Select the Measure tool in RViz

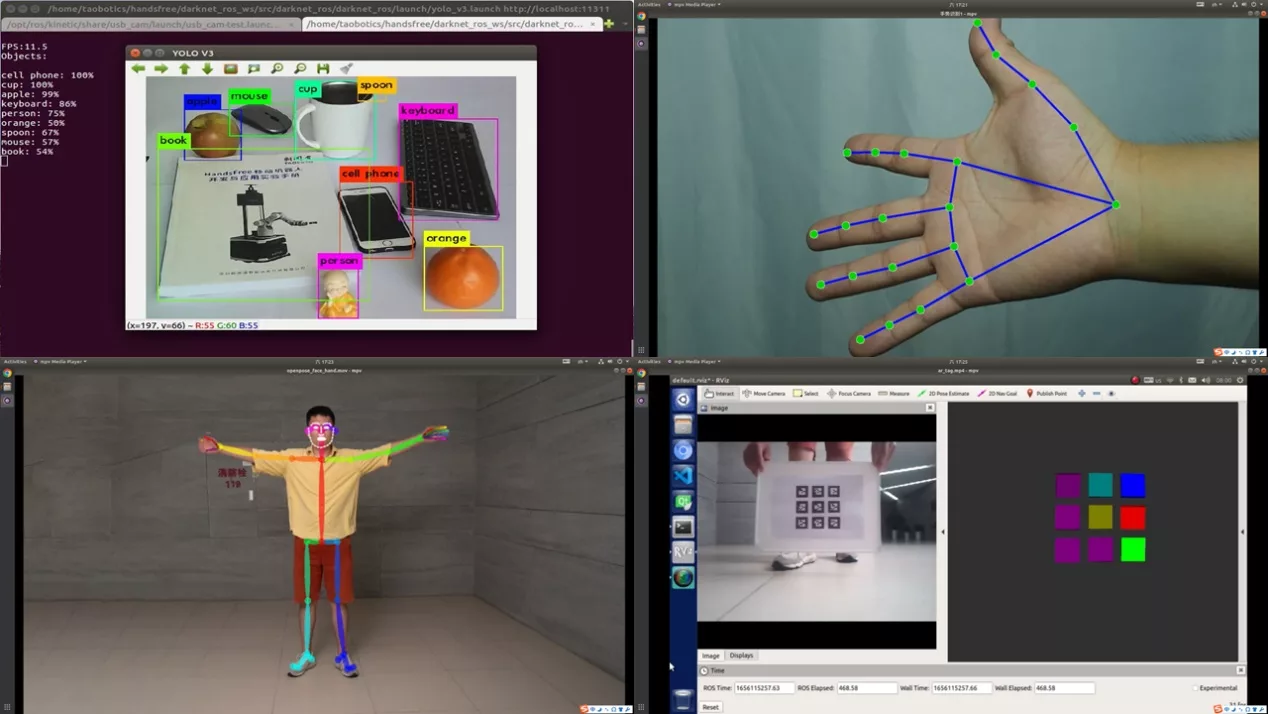coord(894,393)
